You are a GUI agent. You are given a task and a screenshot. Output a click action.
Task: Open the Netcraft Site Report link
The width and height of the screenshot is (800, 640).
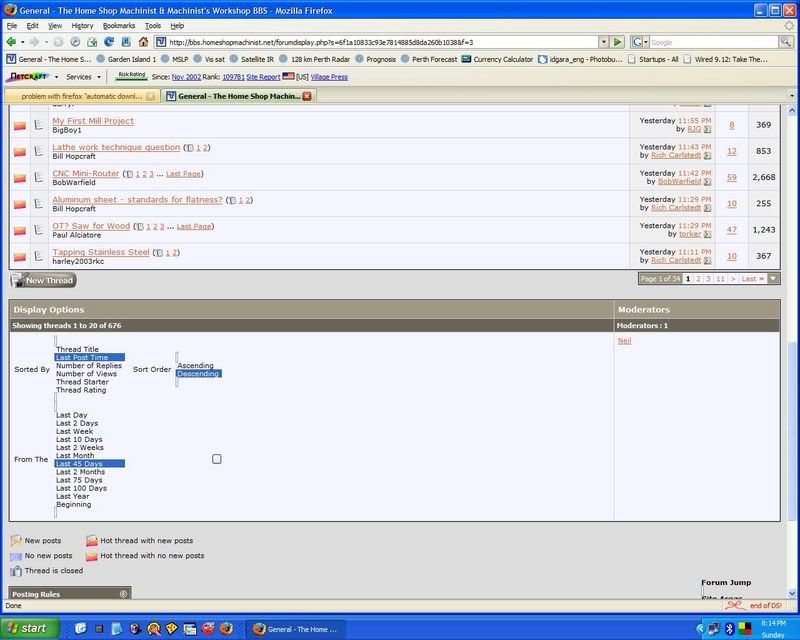click(x=263, y=77)
